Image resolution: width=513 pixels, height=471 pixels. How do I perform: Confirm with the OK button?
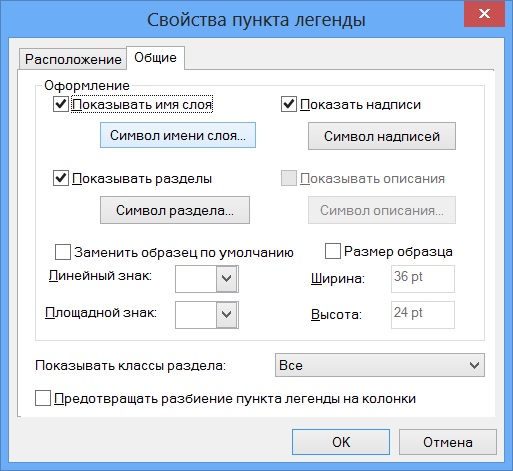[341, 442]
